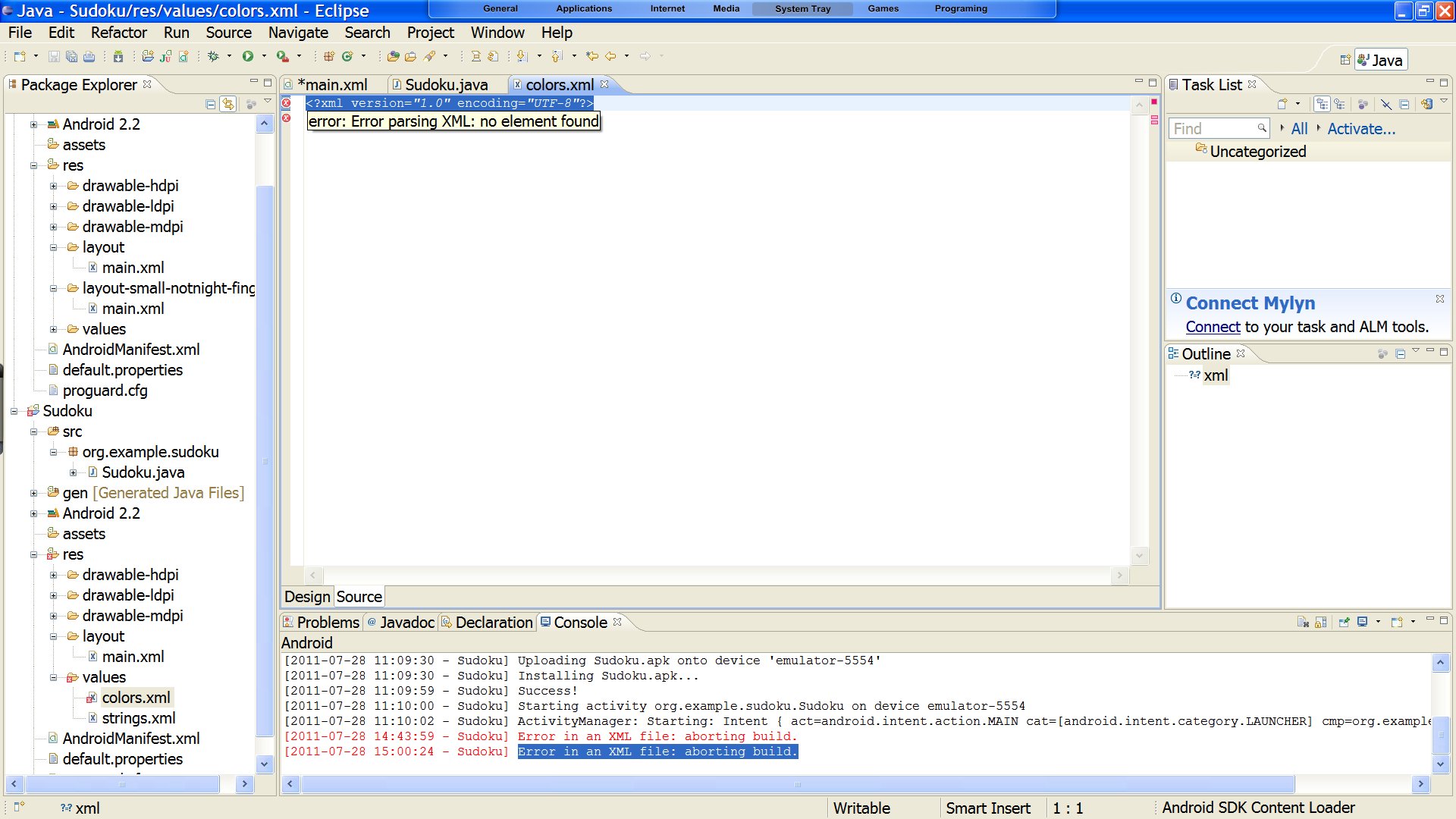Close the colors.xml editor tab
The width and height of the screenshot is (1456, 819).
click(604, 84)
